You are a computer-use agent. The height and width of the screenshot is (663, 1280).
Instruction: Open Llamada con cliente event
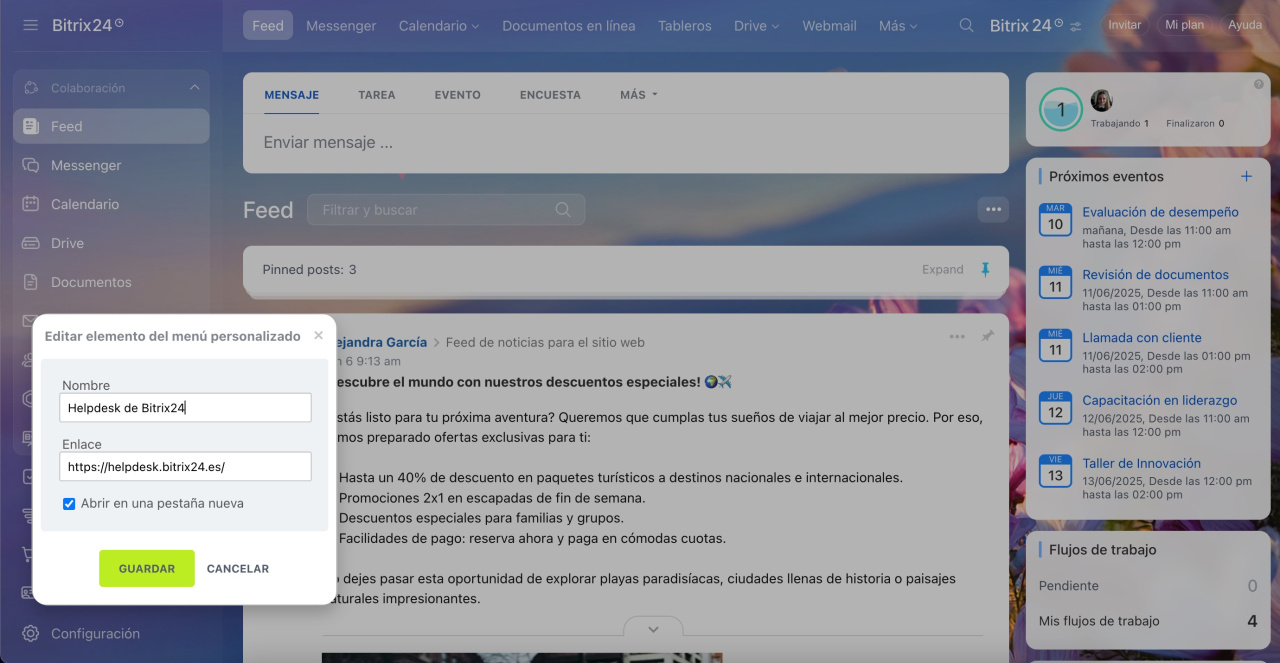click(1142, 338)
